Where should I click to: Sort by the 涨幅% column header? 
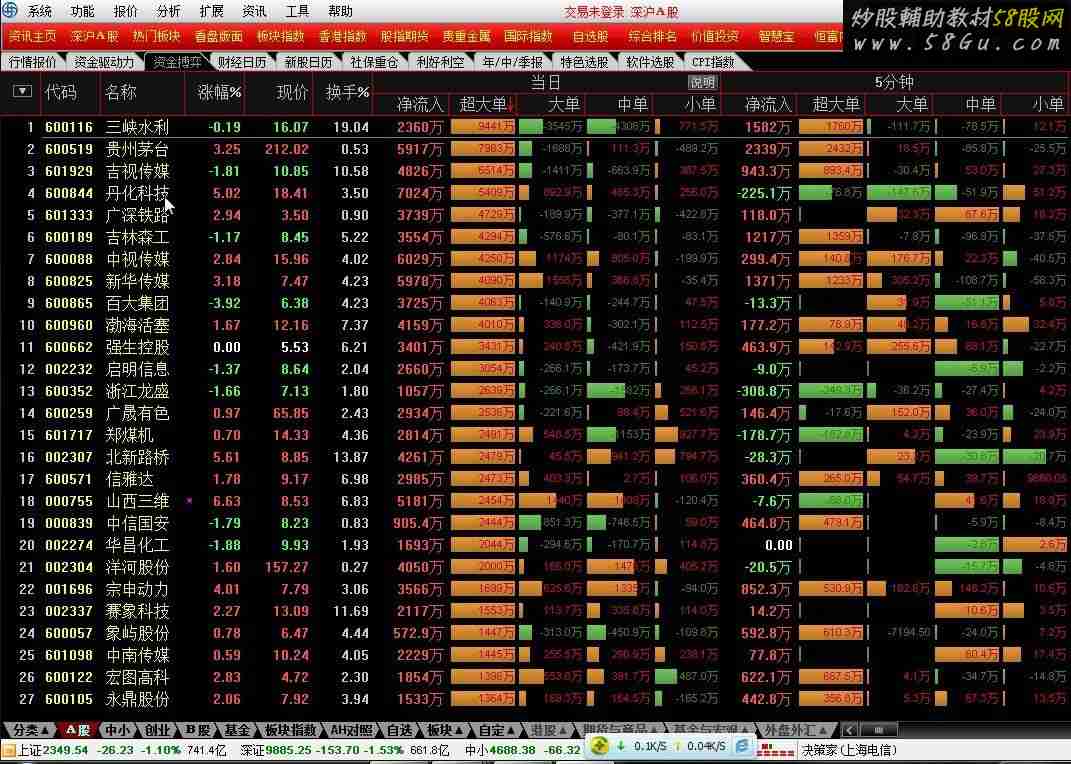(x=219, y=92)
